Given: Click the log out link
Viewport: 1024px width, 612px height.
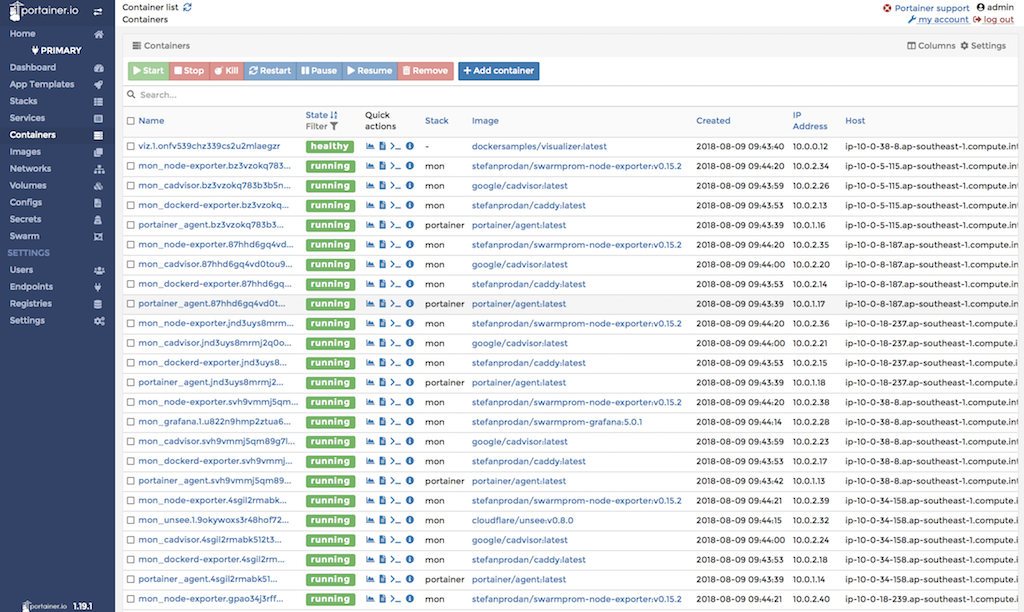Looking at the screenshot, I should [x=999, y=20].
